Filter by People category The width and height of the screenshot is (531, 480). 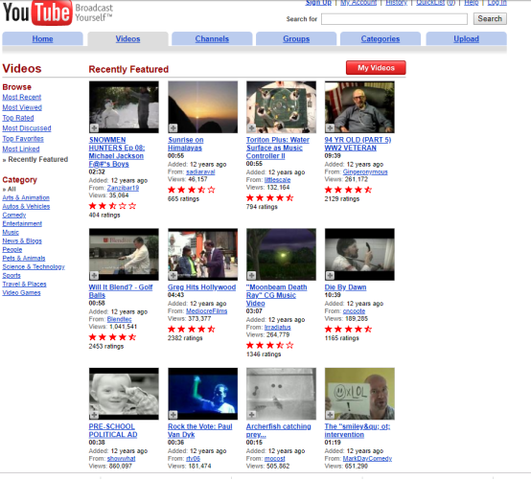click(x=12, y=249)
